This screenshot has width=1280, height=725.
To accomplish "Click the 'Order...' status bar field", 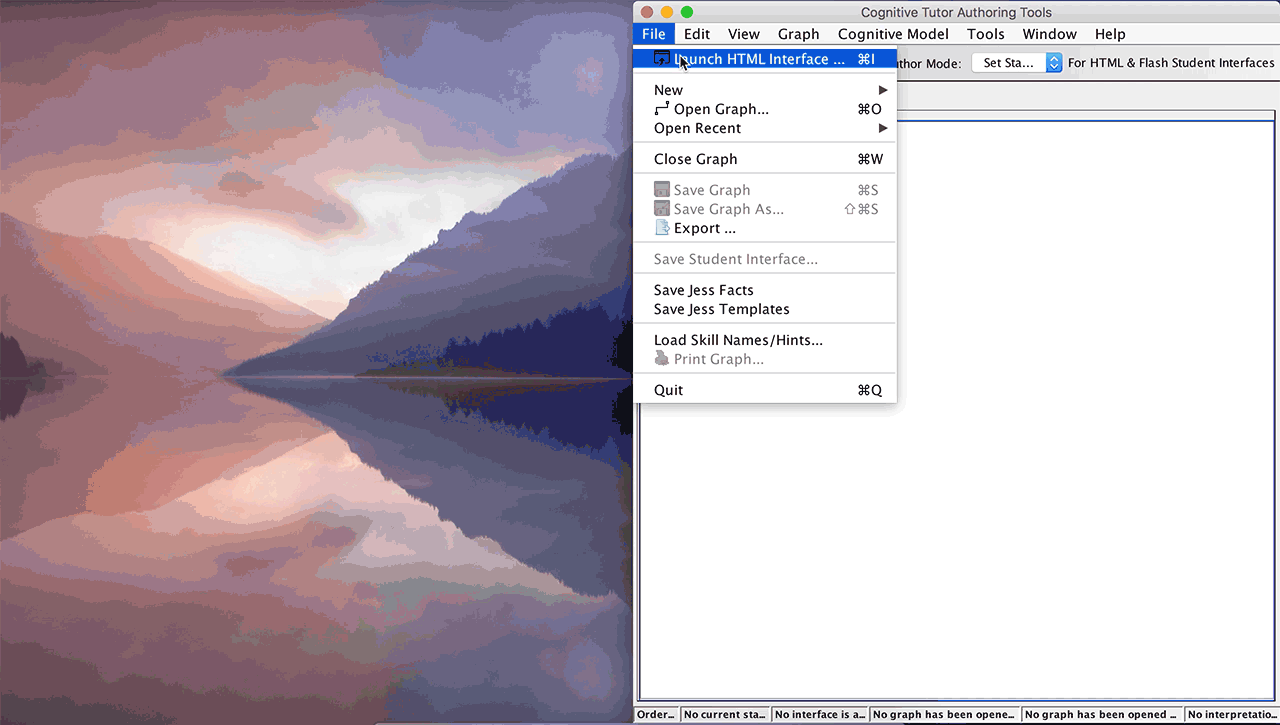I will [657, 715].
